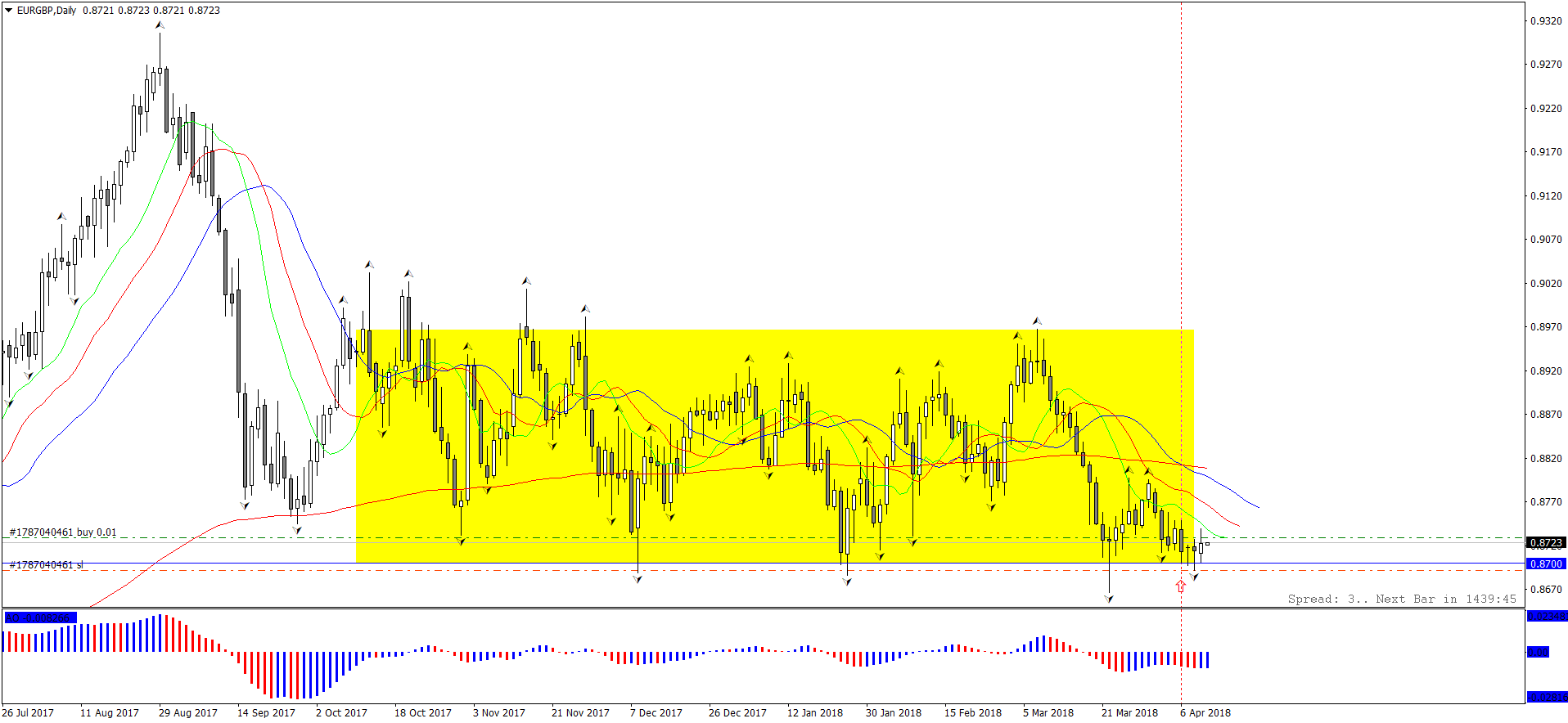Click the 21 Mar 2018 date label
1568x723 pixels.
click(x=1130, y=713)
